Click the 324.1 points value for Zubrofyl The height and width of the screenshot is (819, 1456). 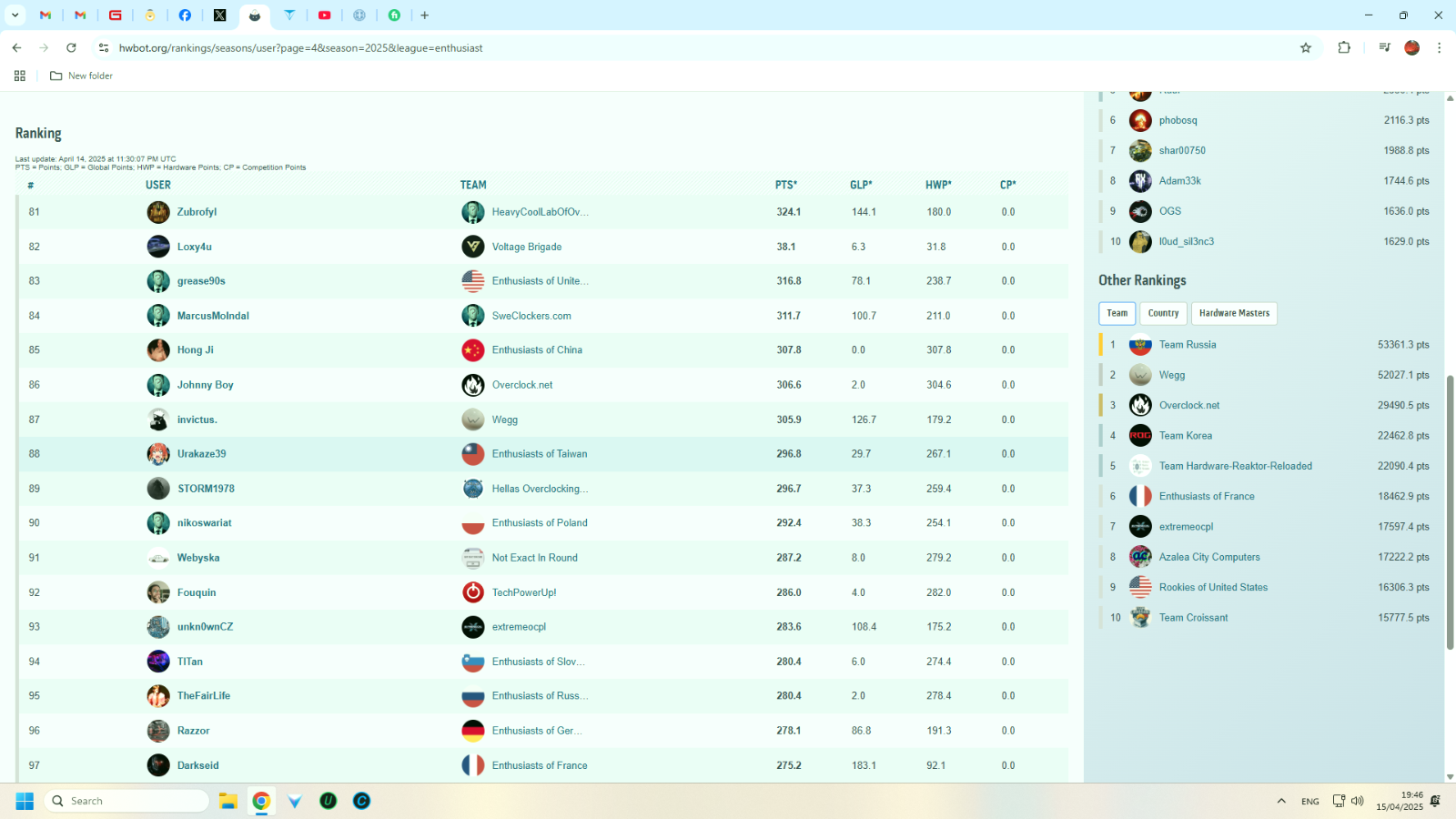788,212
